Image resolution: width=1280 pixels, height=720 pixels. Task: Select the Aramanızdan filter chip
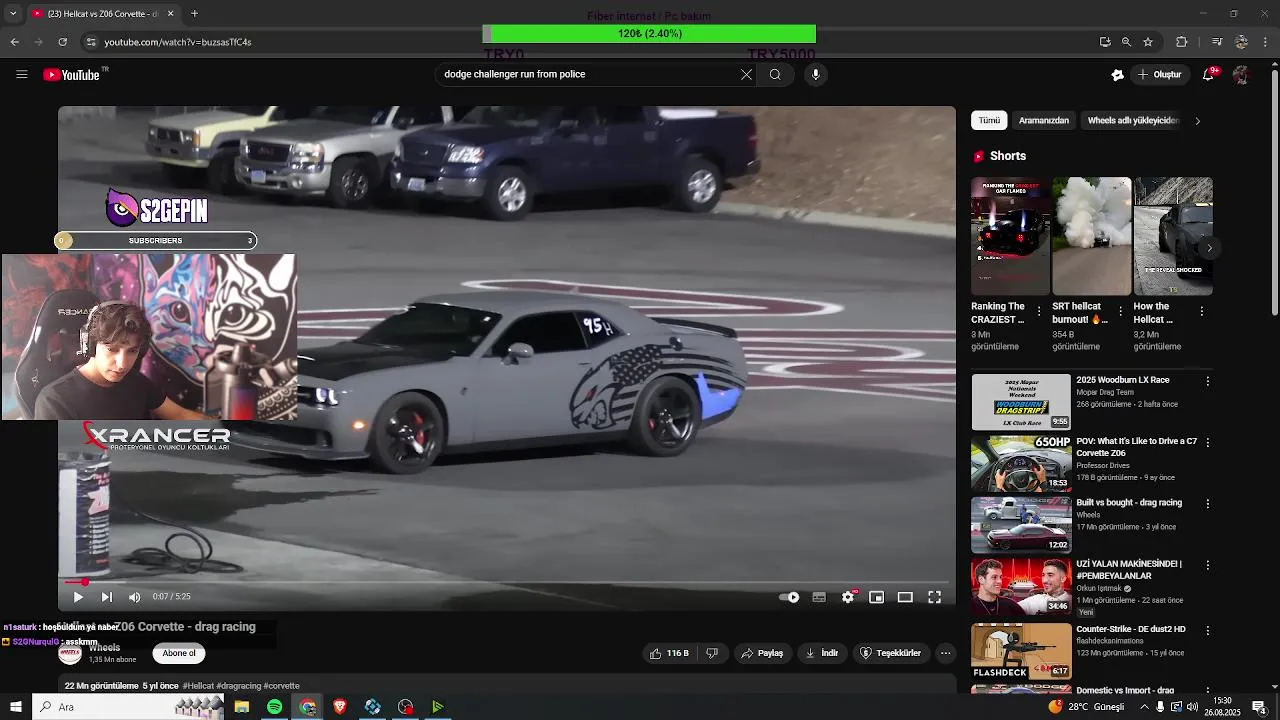[x=1044, y=120]
